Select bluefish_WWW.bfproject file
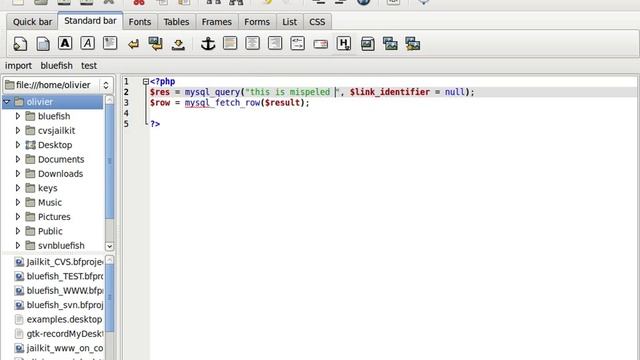This screenshot has width=640, height=360. (58, 291)
